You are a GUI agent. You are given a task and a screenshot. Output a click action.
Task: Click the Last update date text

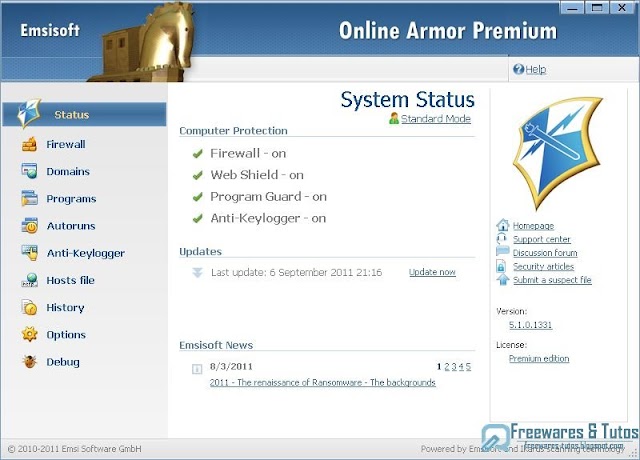click(x=297, y=272)
